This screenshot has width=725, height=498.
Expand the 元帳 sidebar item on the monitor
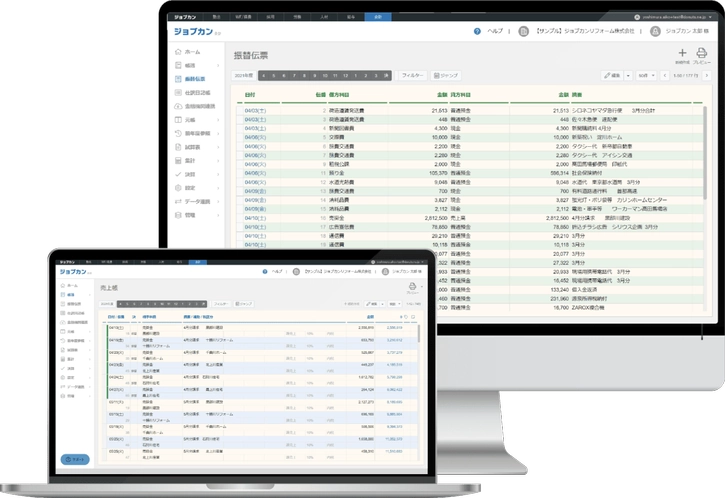point(218,120)
